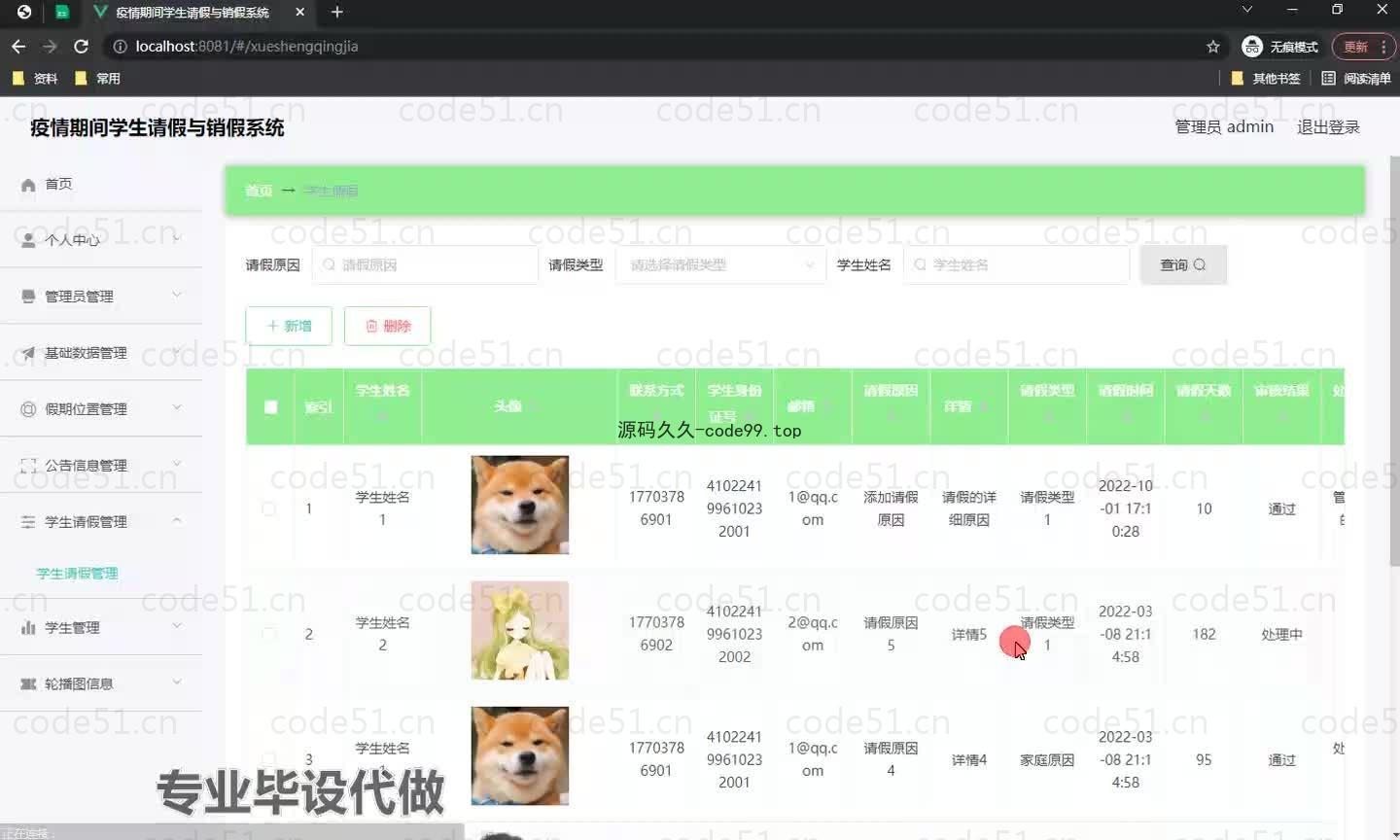Click the 管理员 admin label
The height and width of the screenshot is (840, 1400).
point(1224,127)
